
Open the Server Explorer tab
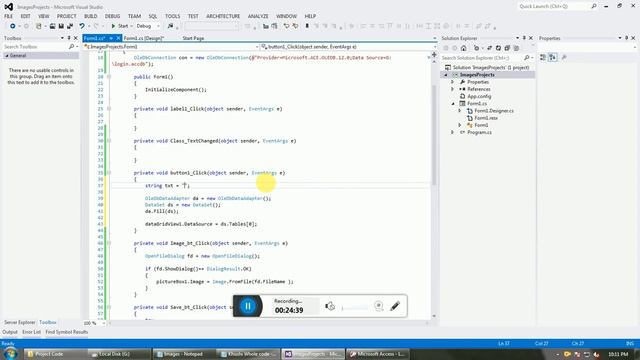tap(20, 322)
